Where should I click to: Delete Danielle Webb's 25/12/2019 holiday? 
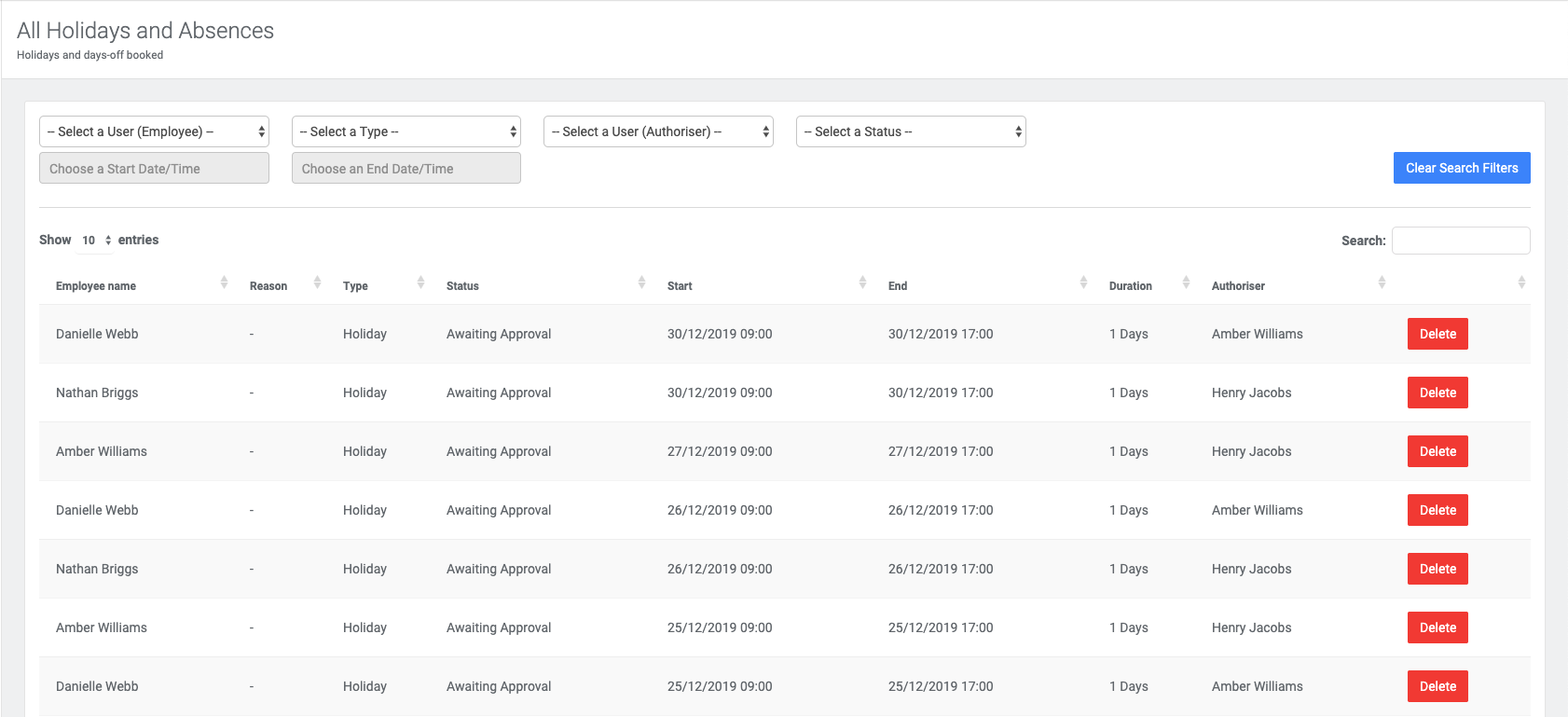coord(1437,686)
